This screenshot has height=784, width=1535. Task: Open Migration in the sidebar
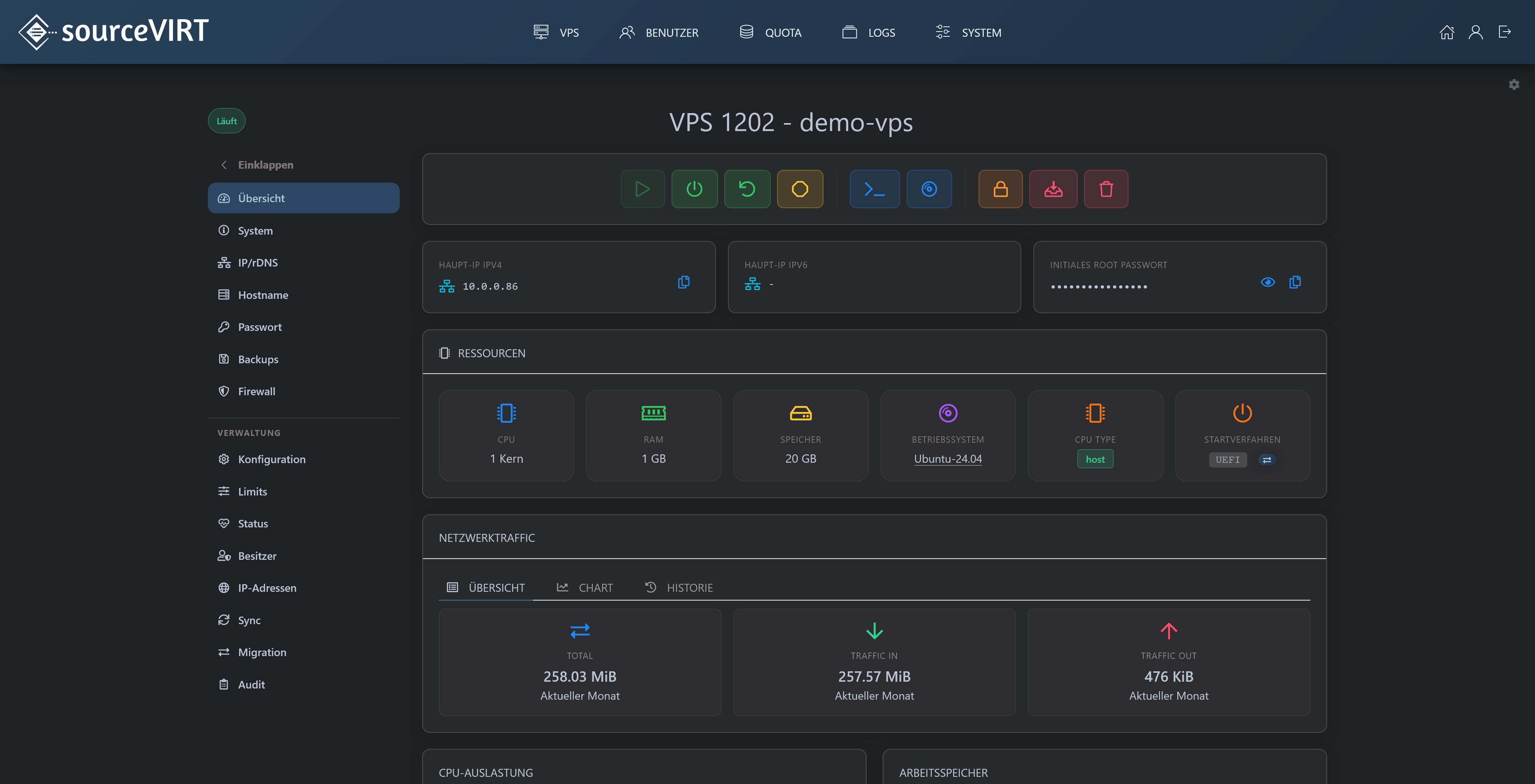pos(303,653)
